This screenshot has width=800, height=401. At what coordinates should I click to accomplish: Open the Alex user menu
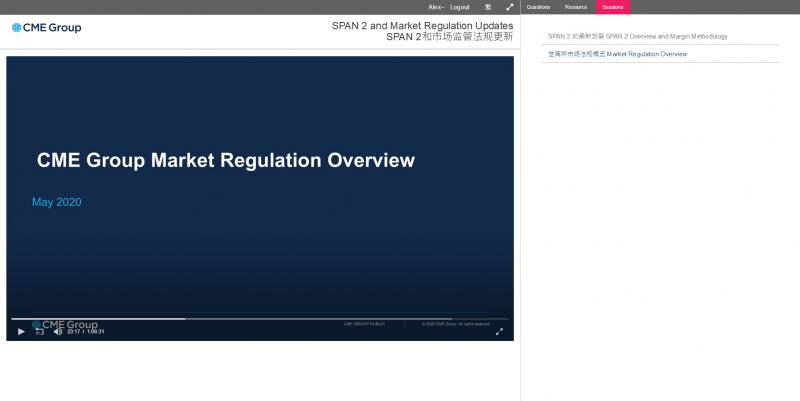pyautogui.click(x=436, y=7)
